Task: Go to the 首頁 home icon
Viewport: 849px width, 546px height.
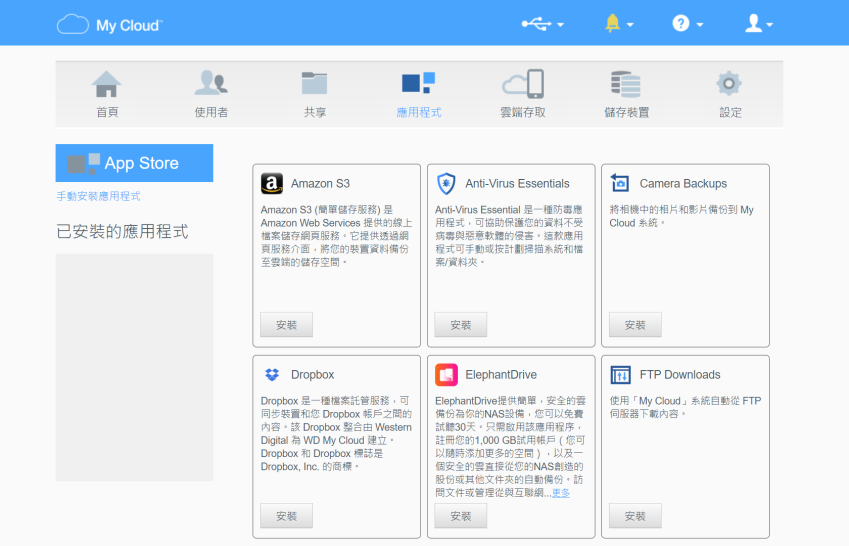Action: [107, 84]
